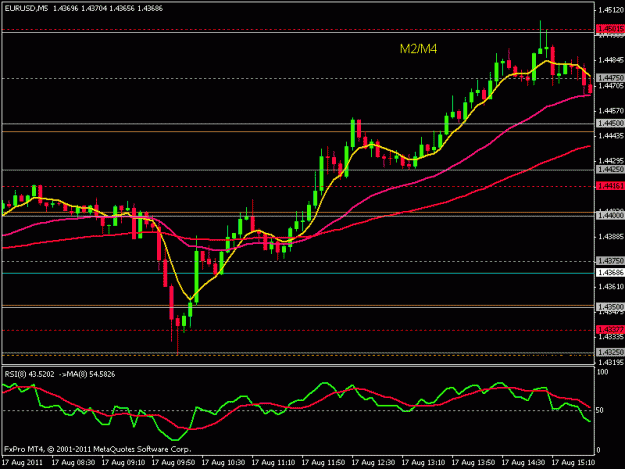Click the EURUSD,M5 chart title text

pyautogui.click(x=26, y=8)
